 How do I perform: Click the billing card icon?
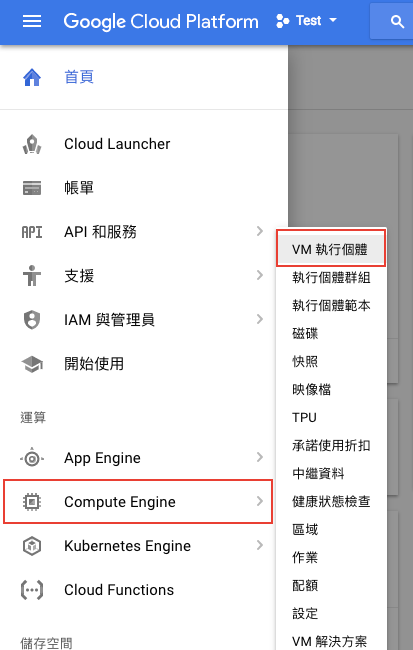[32, 188]
